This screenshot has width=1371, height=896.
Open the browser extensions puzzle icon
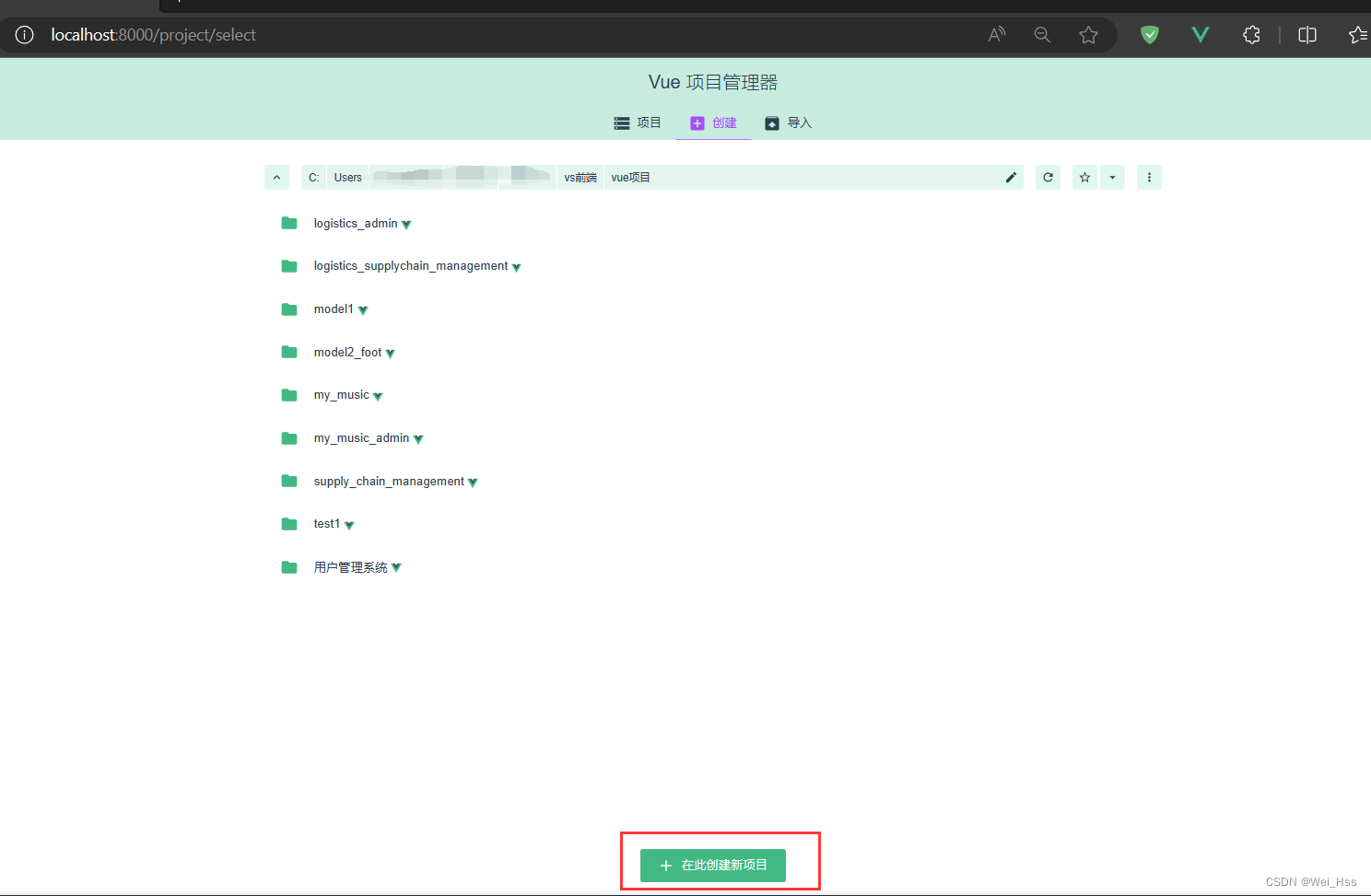click(x=1251, y=35)
